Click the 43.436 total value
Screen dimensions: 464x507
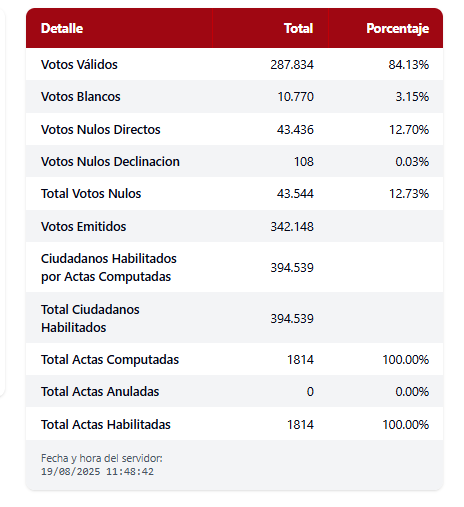295,129
